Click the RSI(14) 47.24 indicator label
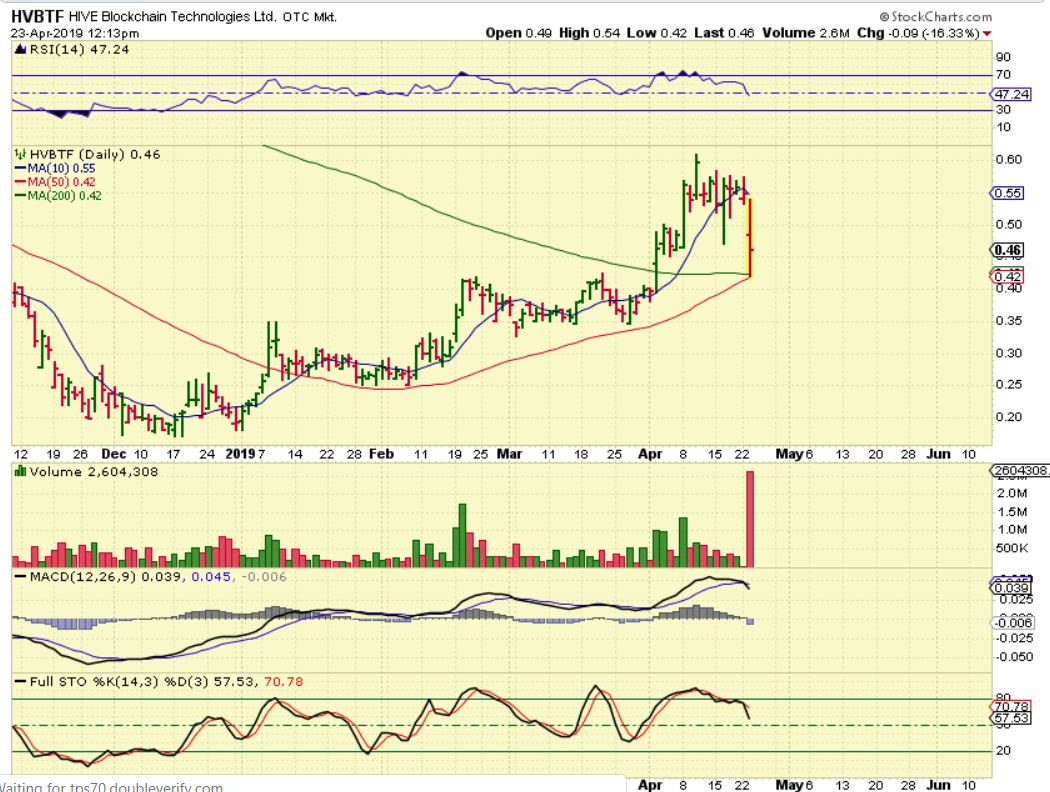This screenshot has height=792, width=1050. [79, 50]
